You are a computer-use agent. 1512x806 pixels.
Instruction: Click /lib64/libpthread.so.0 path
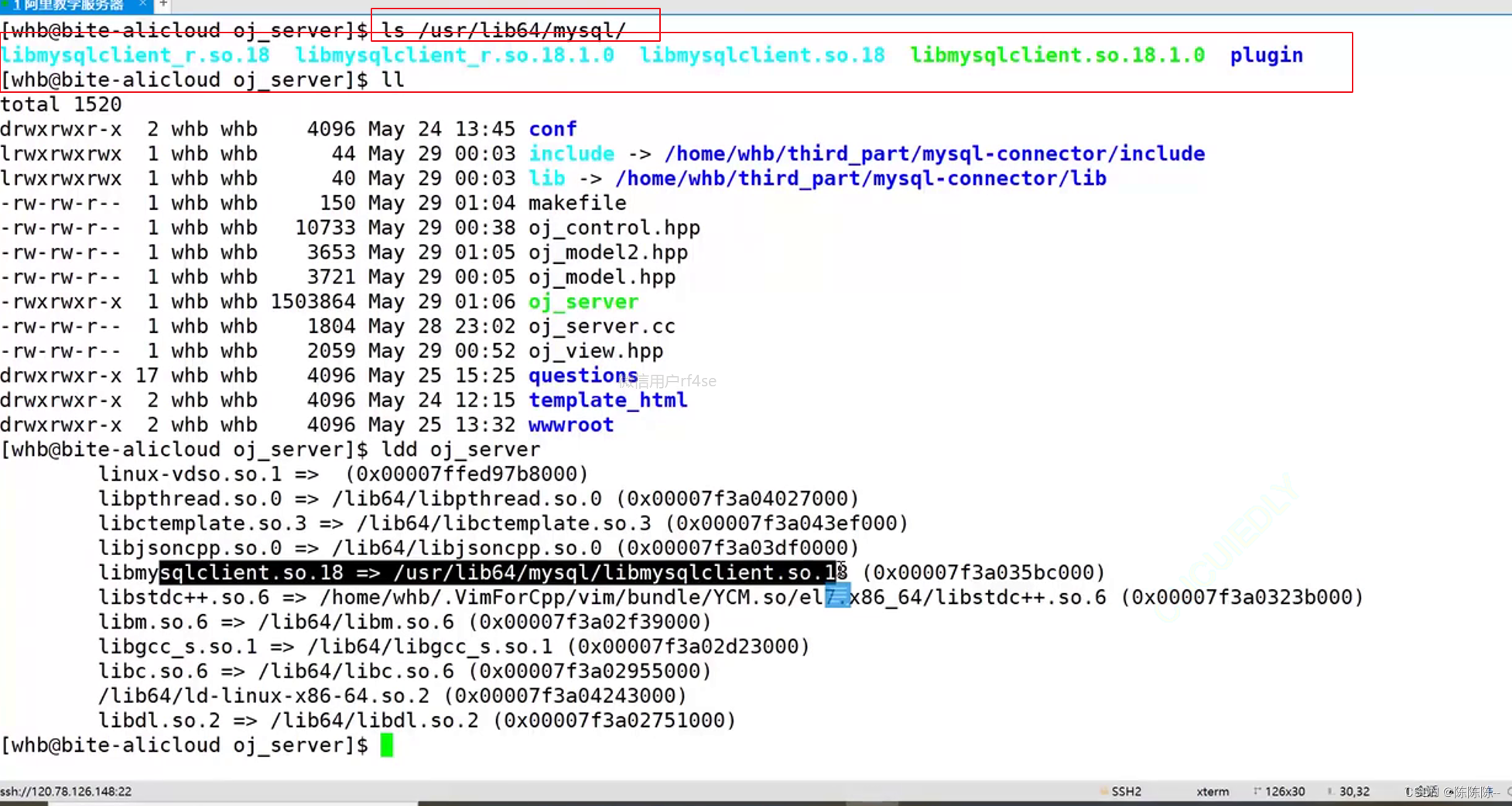coord(467,499)
